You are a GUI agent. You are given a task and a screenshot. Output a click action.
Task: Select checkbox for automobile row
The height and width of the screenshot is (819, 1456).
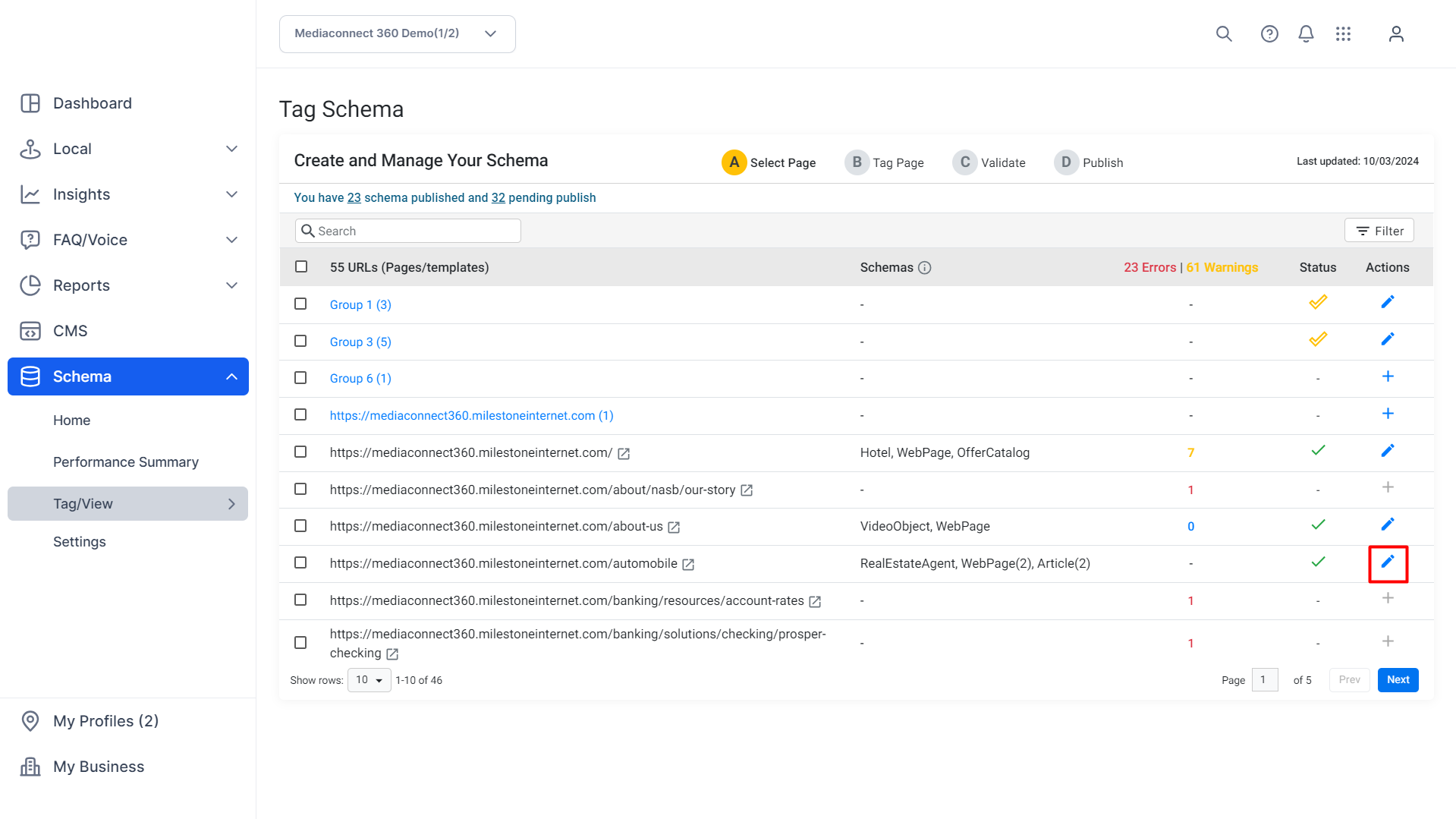300,563
